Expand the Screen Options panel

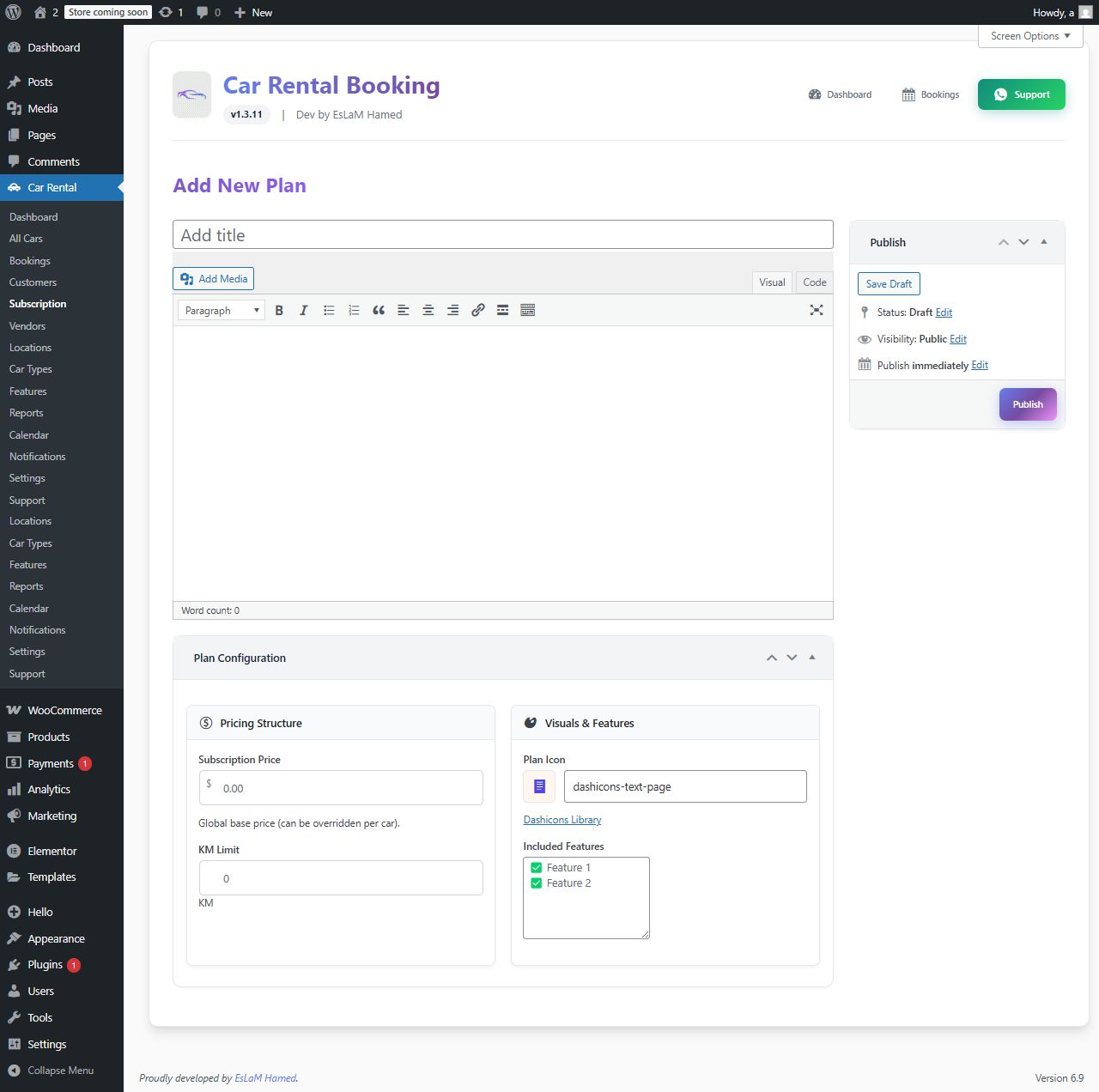1030,36
